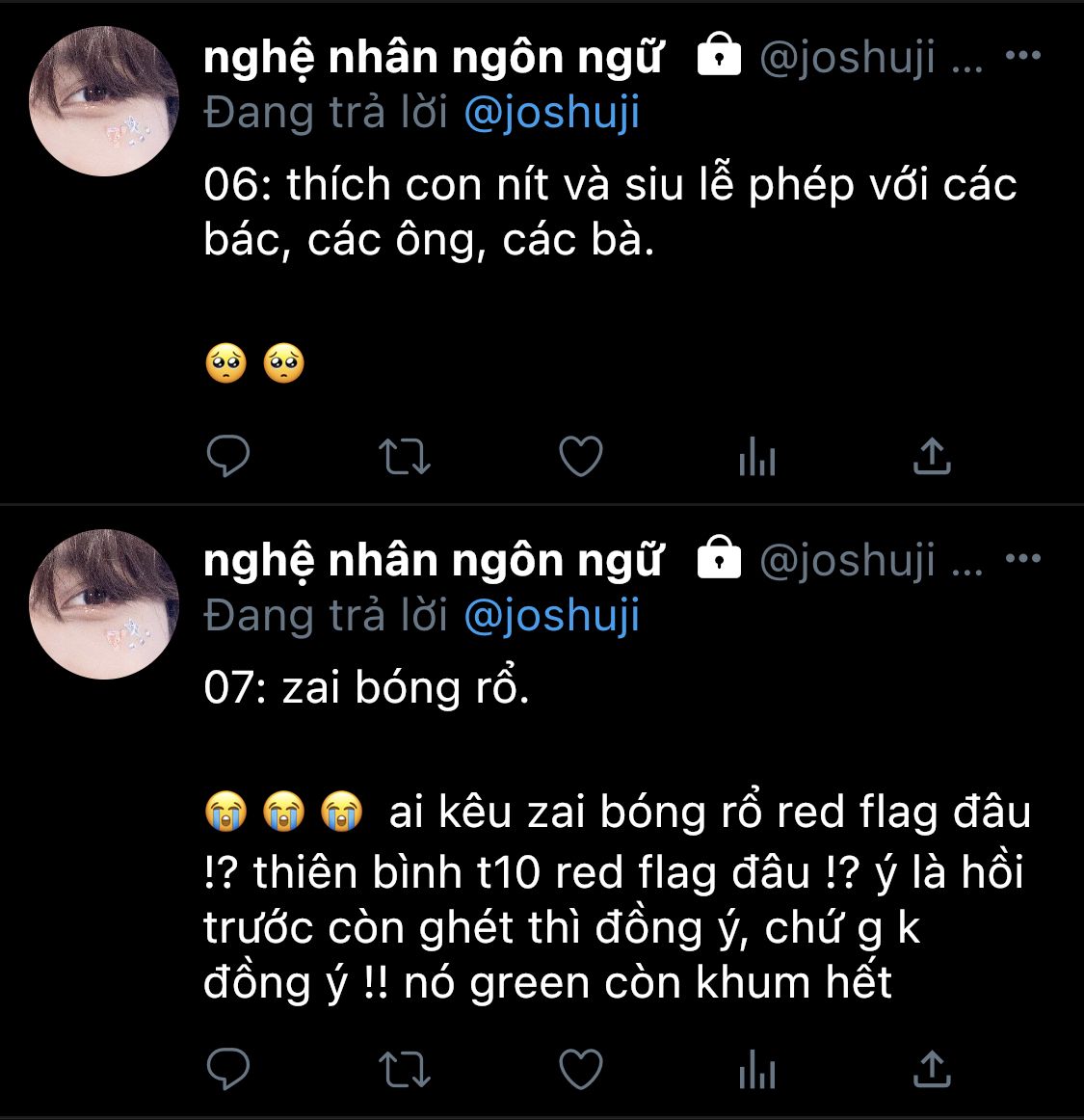Share the 07 zai bóng rổ tweet
The image size is (1084, 1120).
932,1069
